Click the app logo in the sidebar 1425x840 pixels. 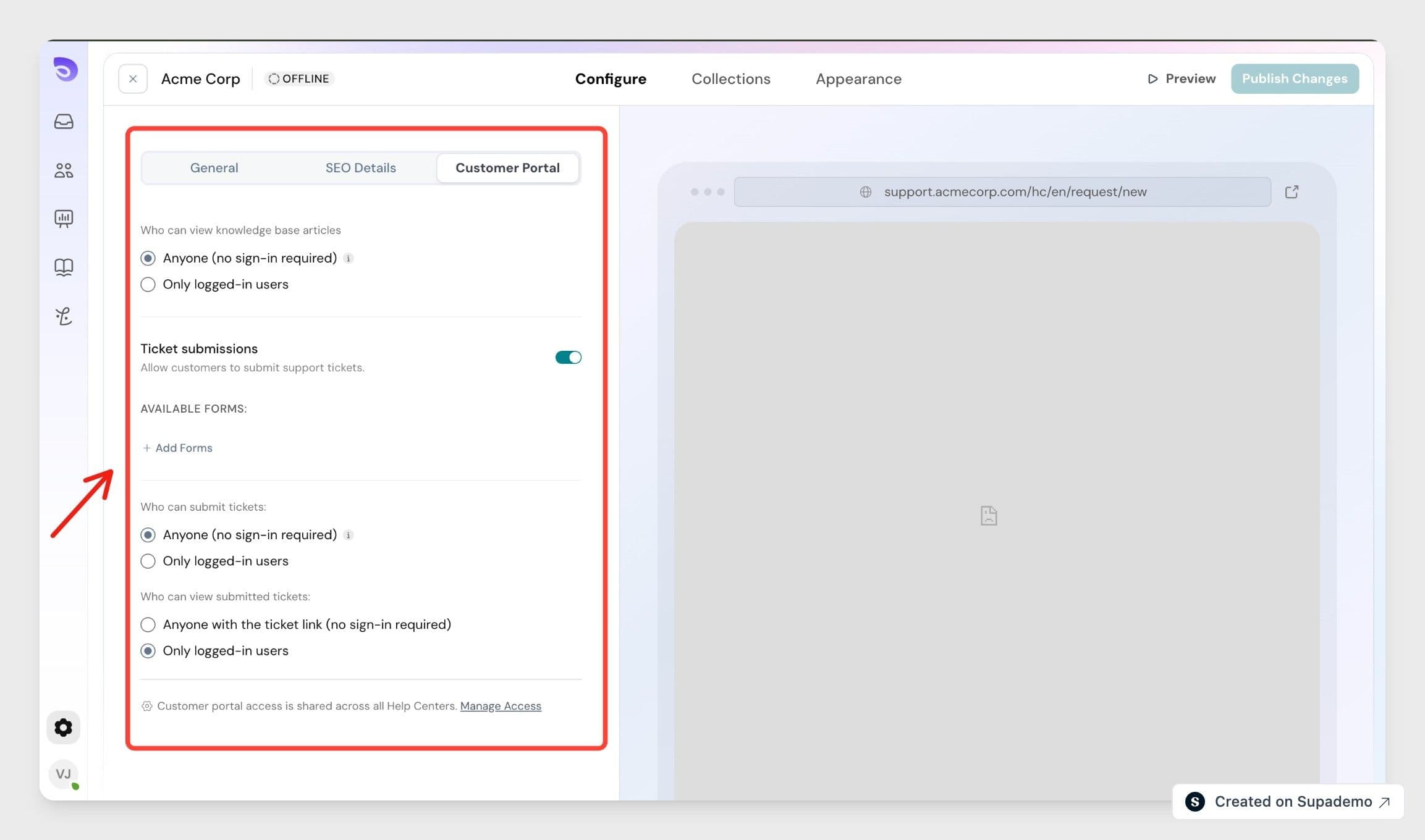pos(65,69)
